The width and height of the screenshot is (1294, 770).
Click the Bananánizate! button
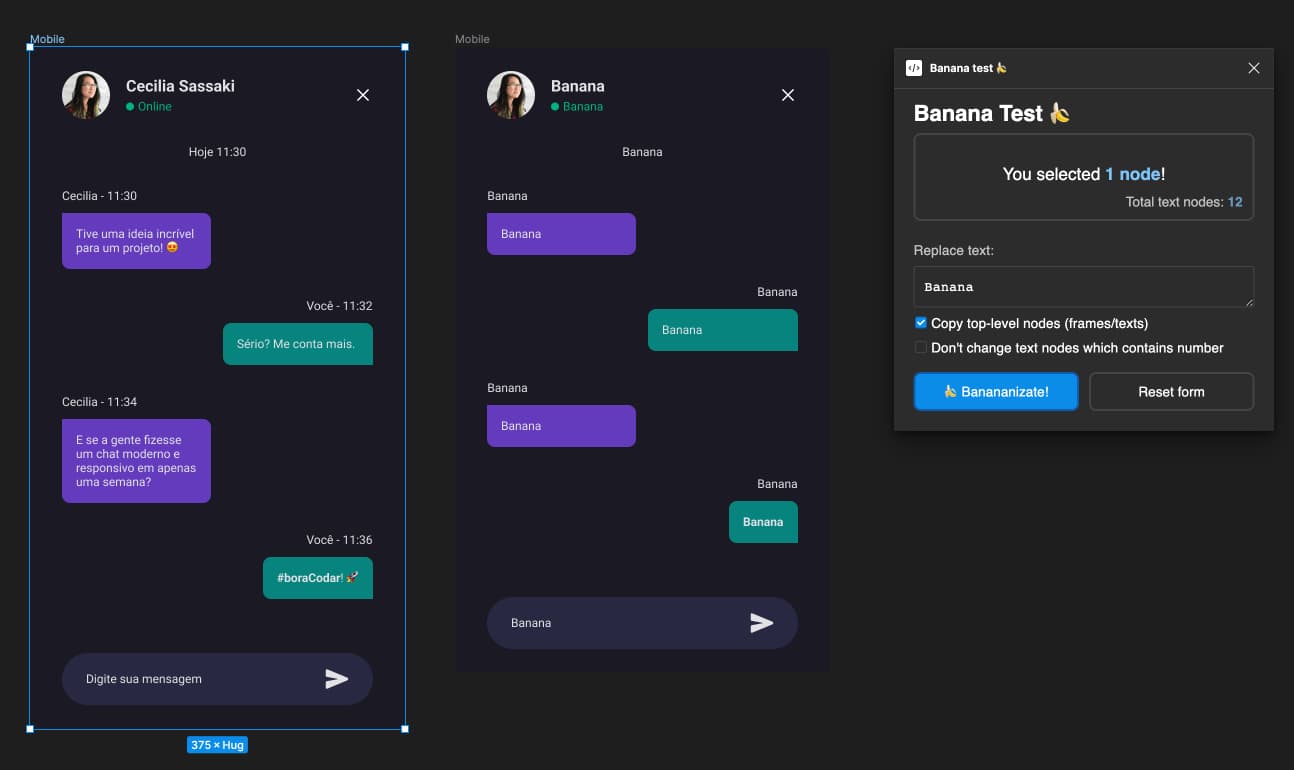(996, 392)
